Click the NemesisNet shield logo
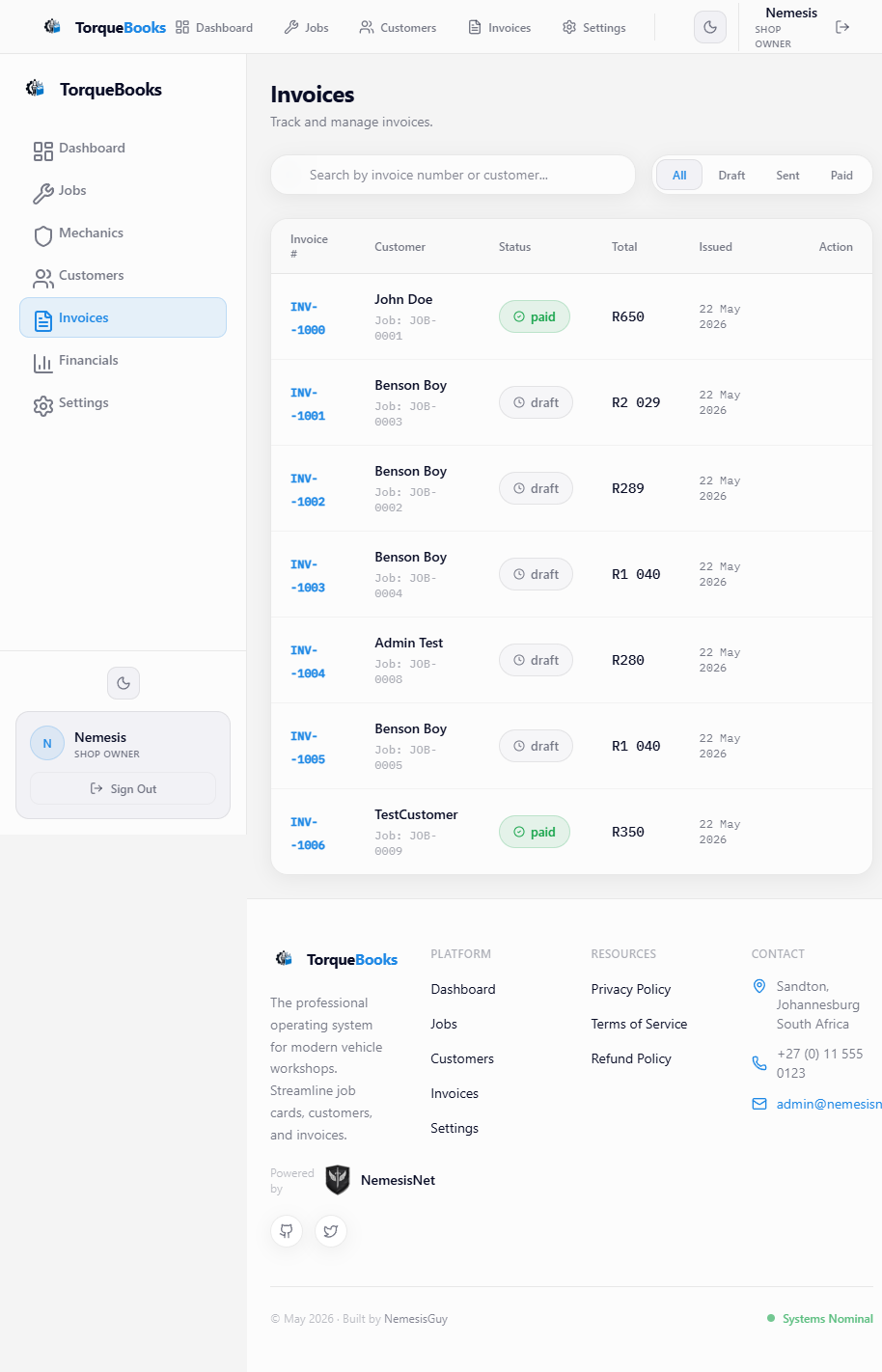Viewport: 882px width, 1372px height. click(338, 1179)
